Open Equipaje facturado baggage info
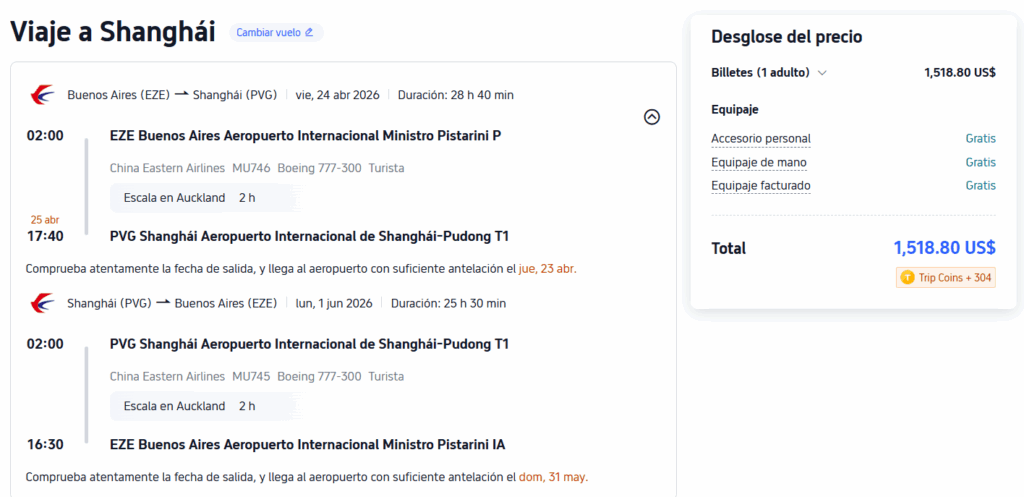Screen dimensions: 1024x497 760,186
